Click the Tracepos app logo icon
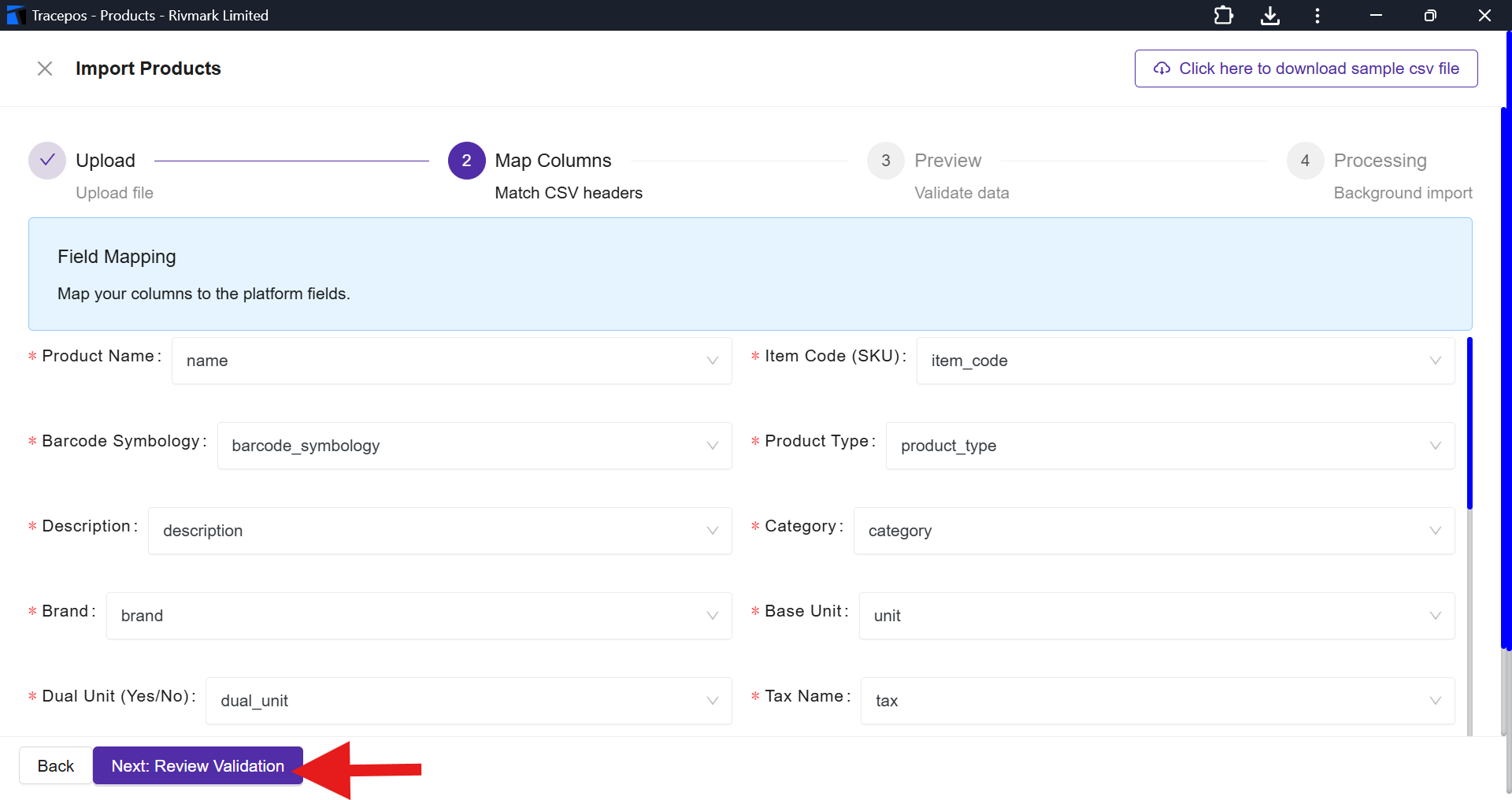The height and width of the screenshot is (800, 1512). pyautogui.click(x=16, y=15)
